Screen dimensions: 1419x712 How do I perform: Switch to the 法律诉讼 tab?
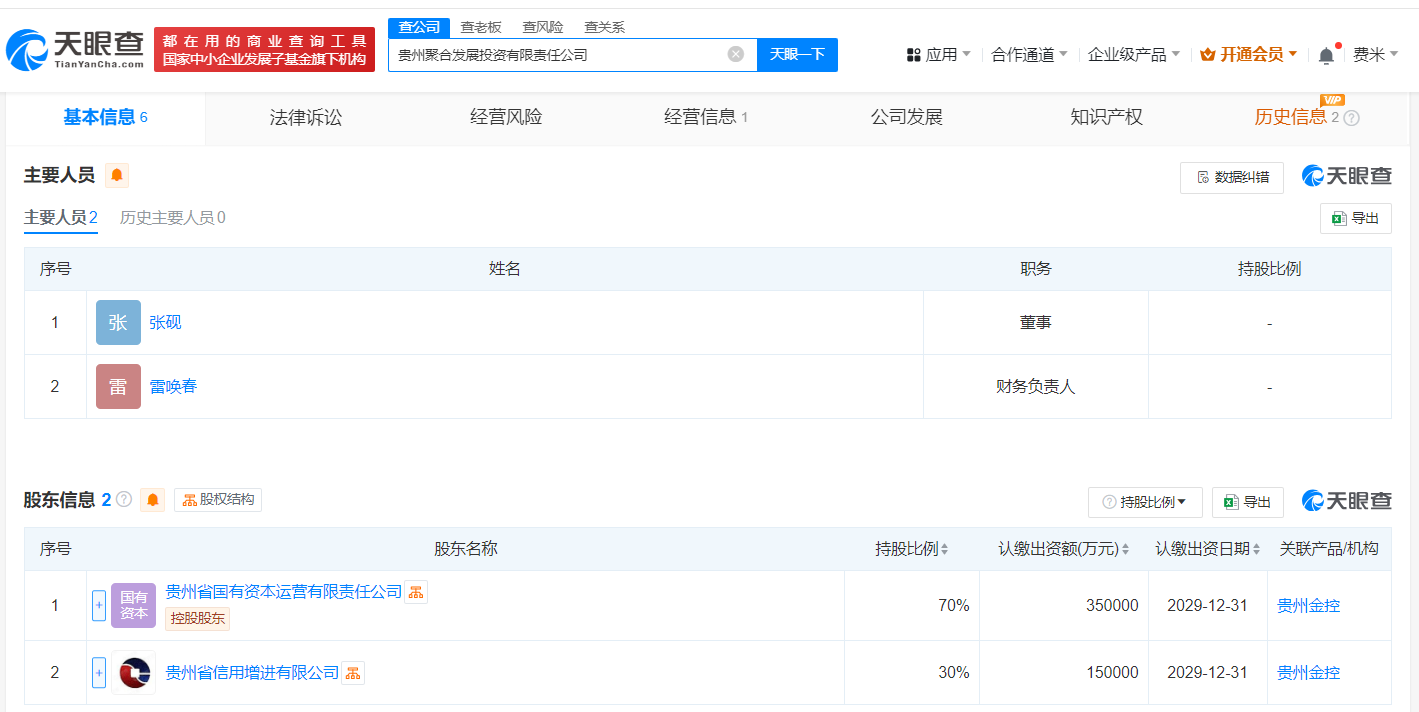coord(305,118)
